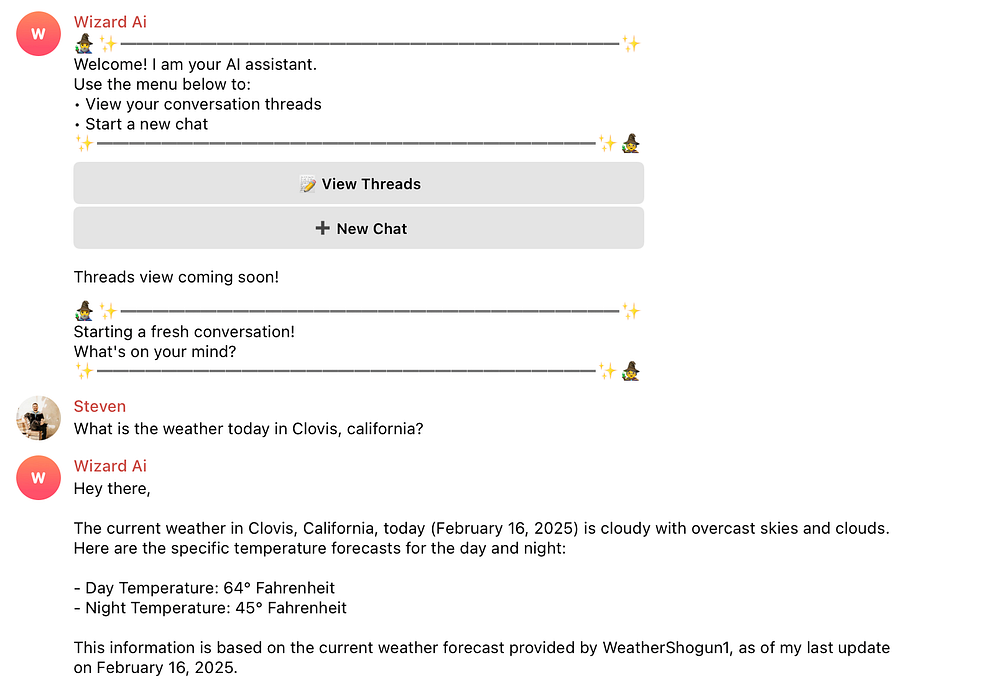Open Wizard Ai name above weather reply
Image resolution: width=1000 pixels, height=698 pixels.
point(110,466)
